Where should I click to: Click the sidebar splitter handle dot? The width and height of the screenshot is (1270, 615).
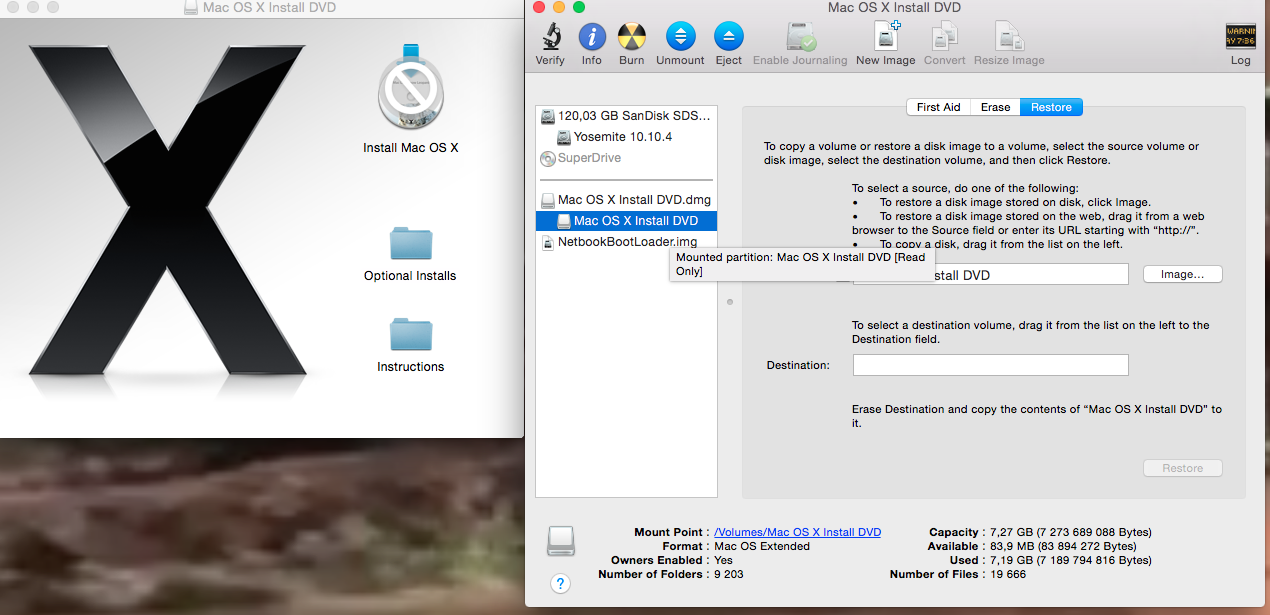(729, 301)
